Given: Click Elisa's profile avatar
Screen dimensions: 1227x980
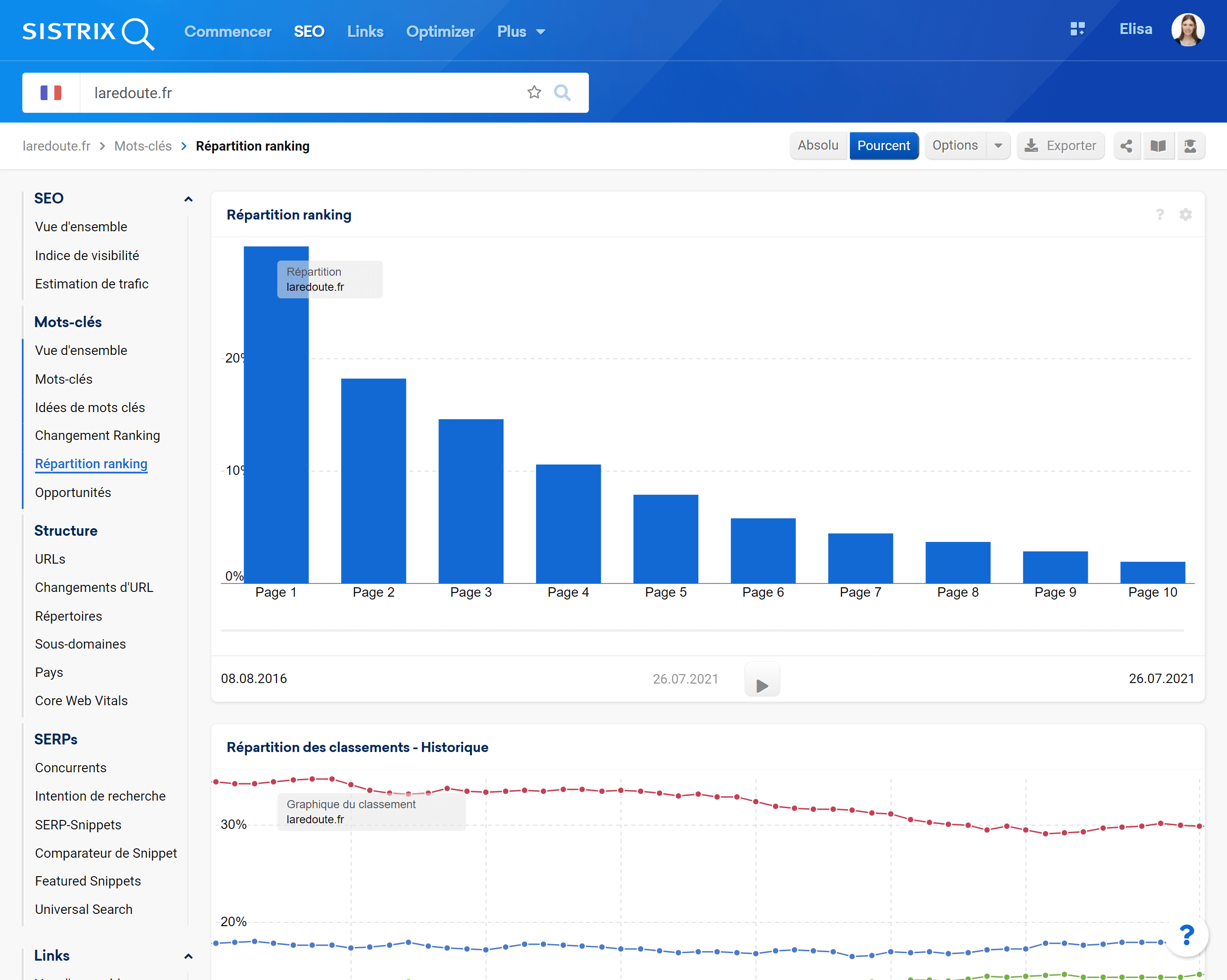Looking at the screenshot, I should click(x=1188, y=30).
